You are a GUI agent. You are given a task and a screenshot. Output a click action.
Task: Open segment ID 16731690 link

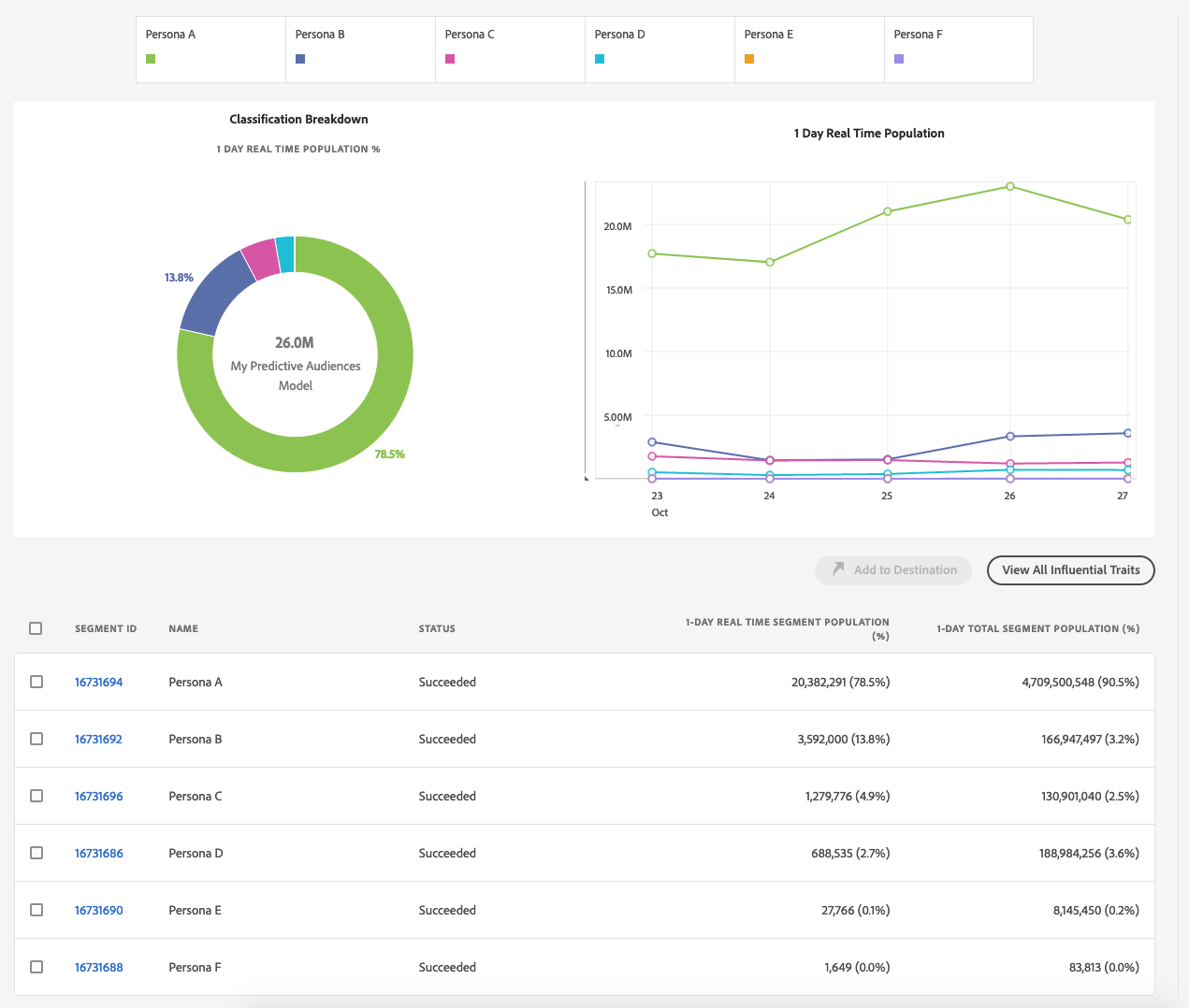pos(99,910)
